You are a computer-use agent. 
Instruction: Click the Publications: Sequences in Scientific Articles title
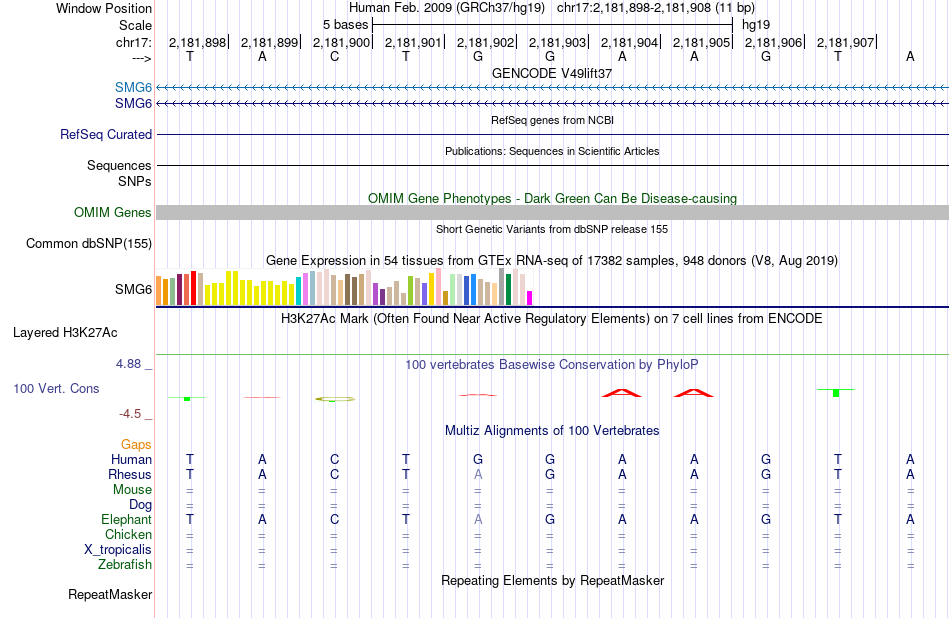click(x=552, y=151)
